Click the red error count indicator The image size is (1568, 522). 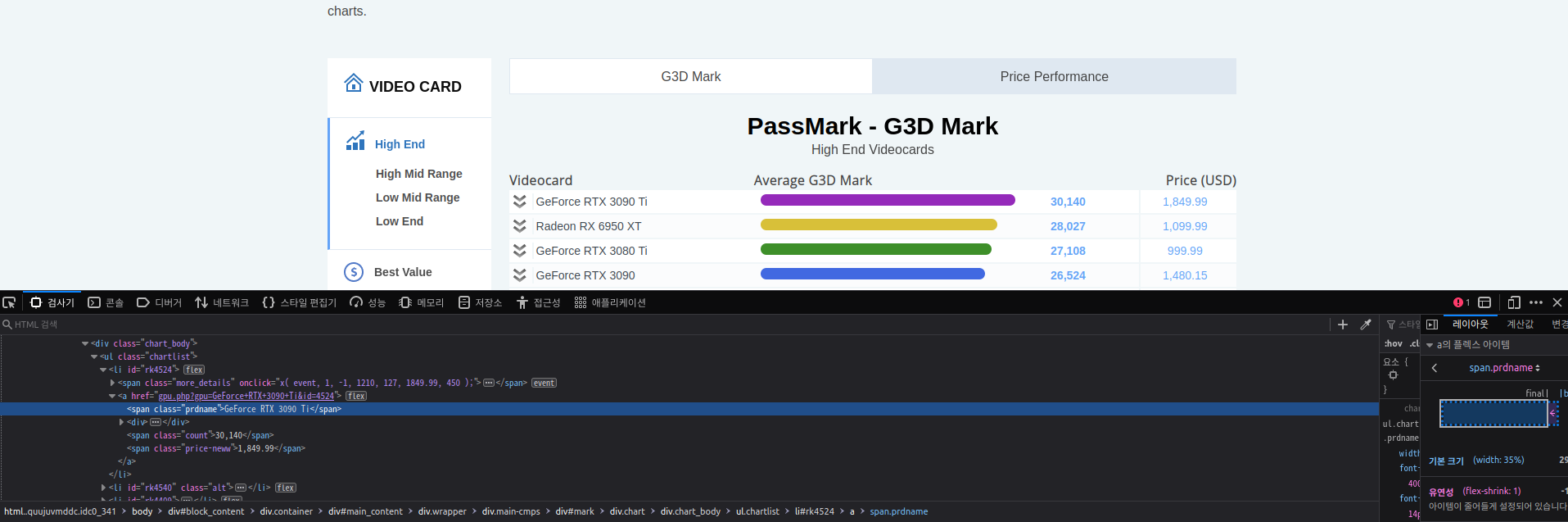pyautogui.click(x=1462, y=302)
